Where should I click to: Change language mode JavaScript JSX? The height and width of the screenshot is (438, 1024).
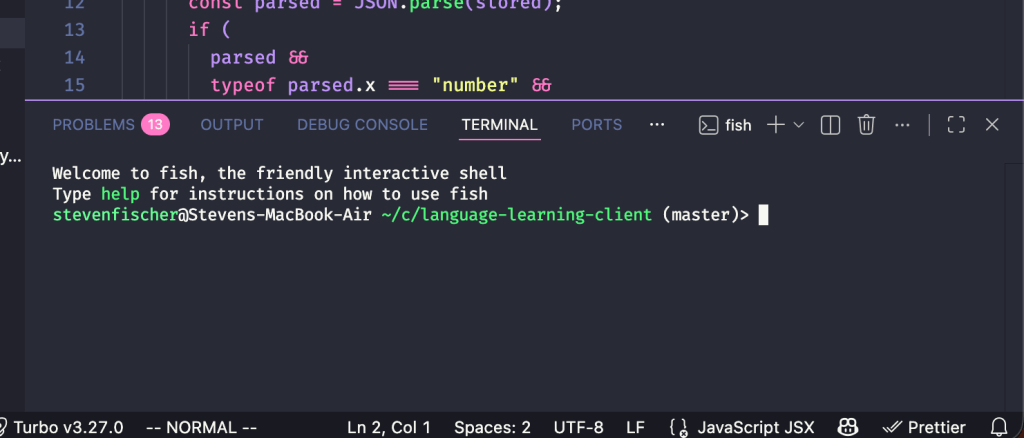756,428
